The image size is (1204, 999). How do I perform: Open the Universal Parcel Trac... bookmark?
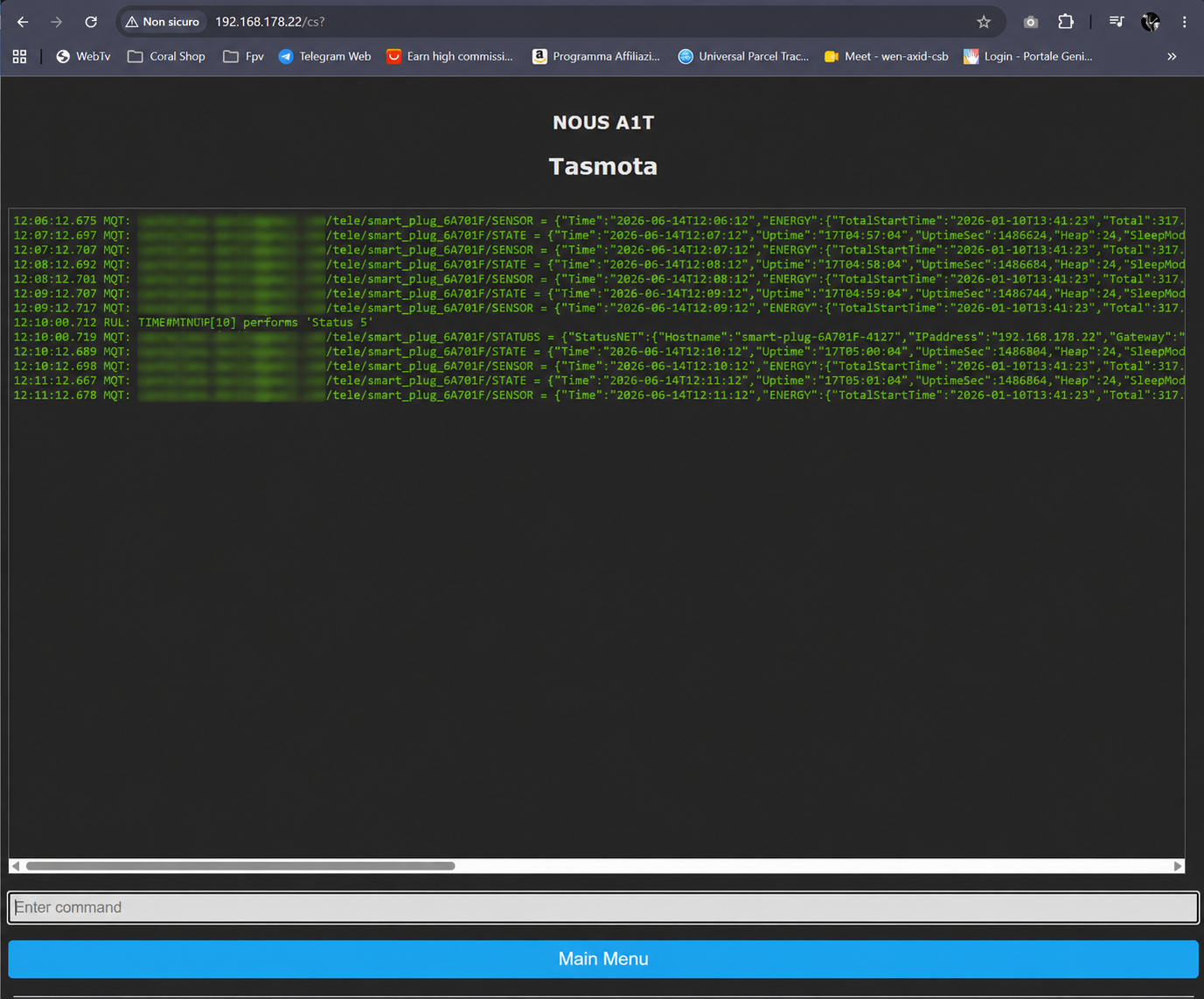coord(744,56)
